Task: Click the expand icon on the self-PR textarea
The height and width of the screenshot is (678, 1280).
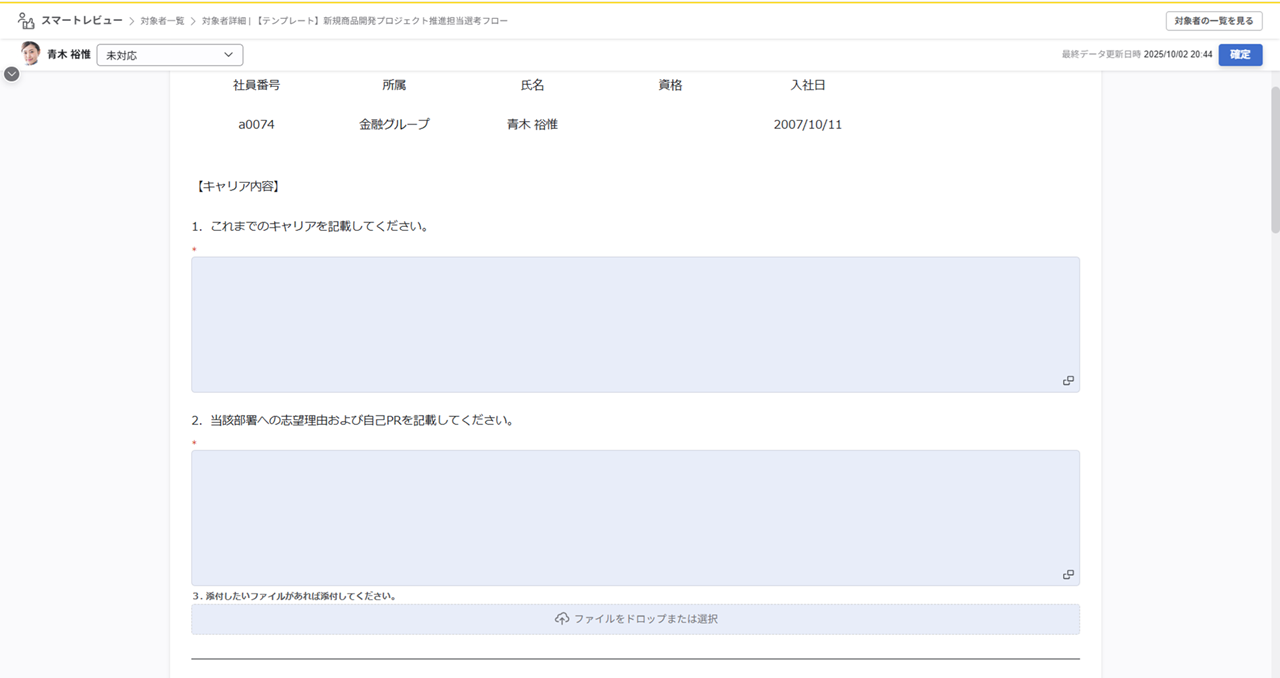Action: click(x=1068, y=574)
